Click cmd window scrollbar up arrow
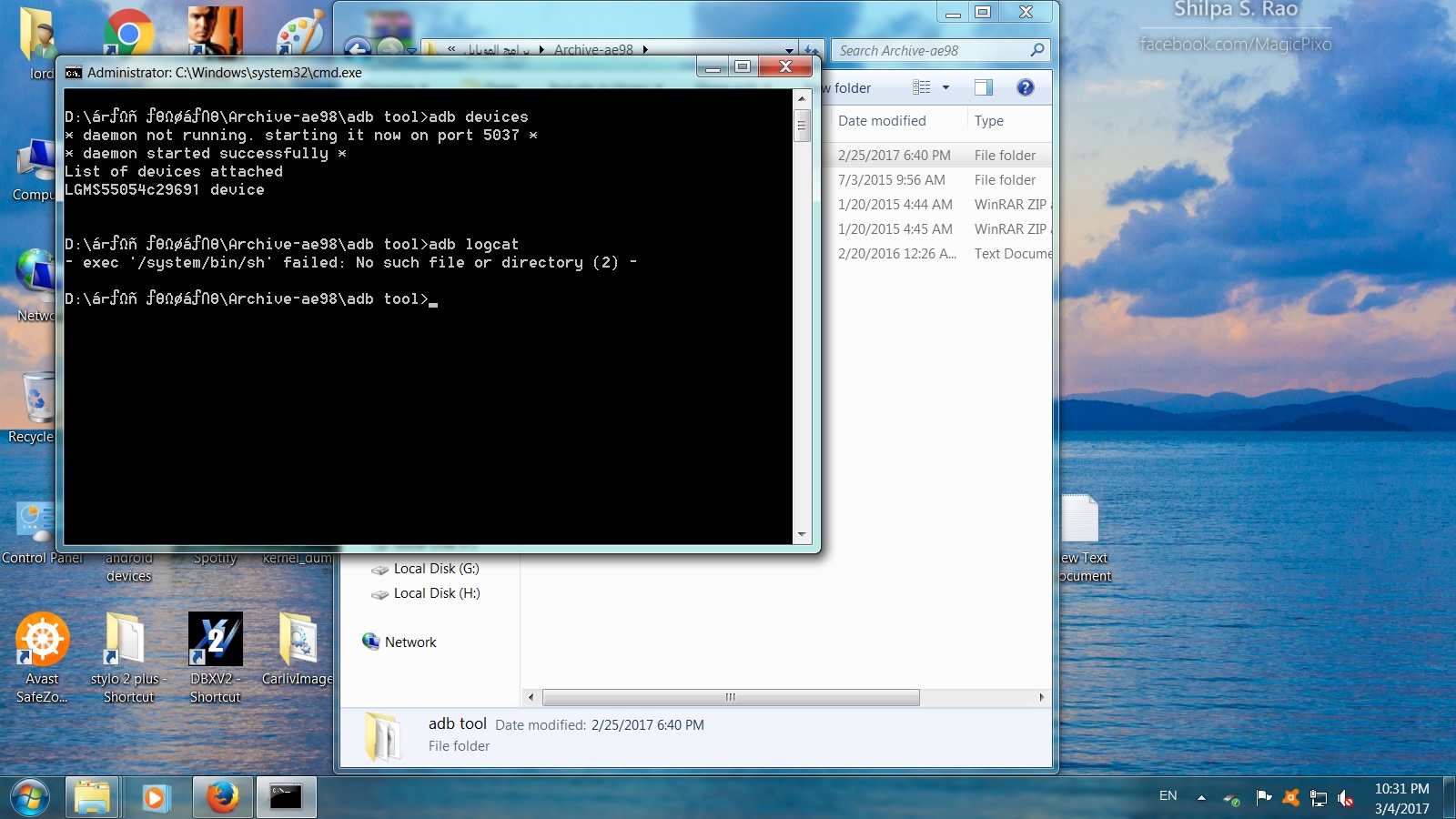The image size is (1456, 819). 802,98
